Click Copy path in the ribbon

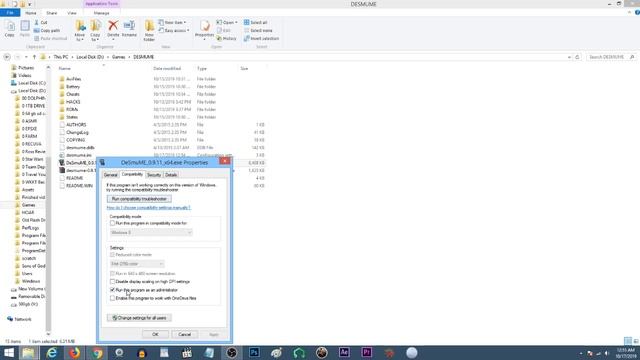click(47, 31)
